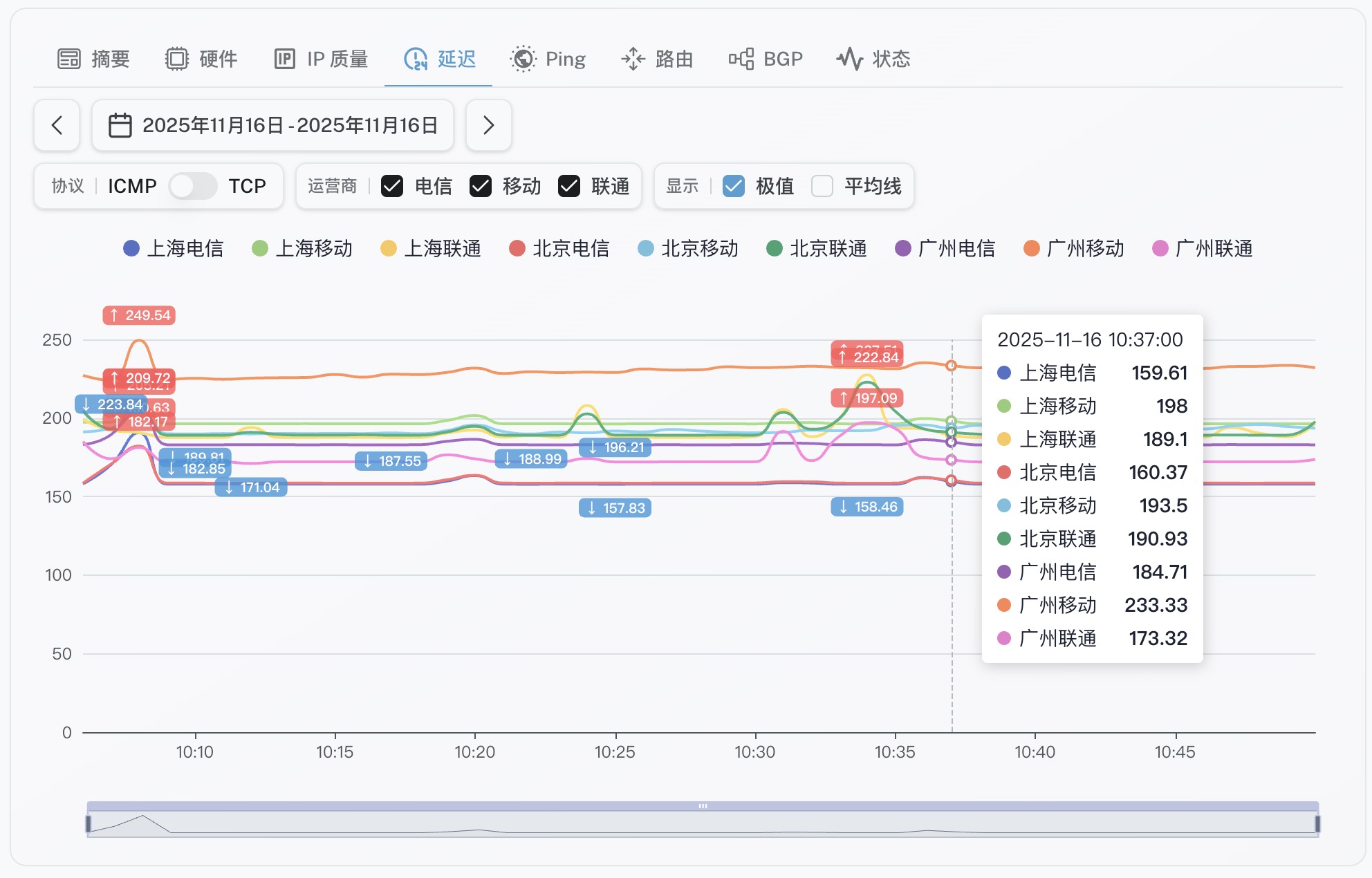Open the 状态 tab label
Viewport: 1372px width, 878px height.
click(x=891, y=59)
